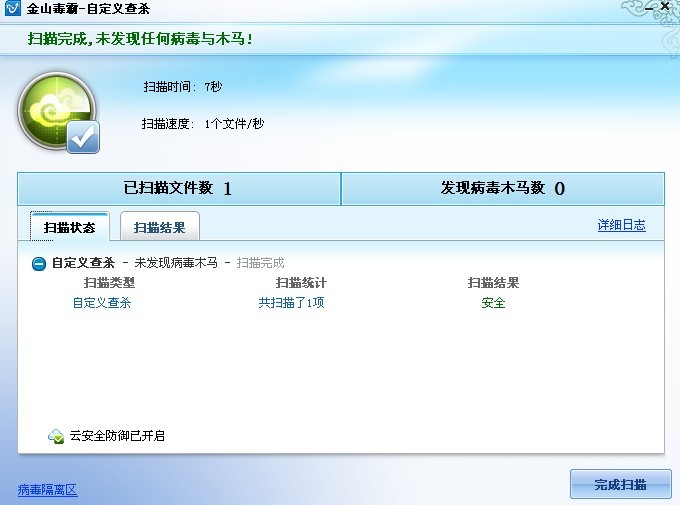The height and width of the screenshot is (505, 680).
Task: Click the 未发现病毒木马 group text
Action: pyautogui.click(x=176, y=263)
